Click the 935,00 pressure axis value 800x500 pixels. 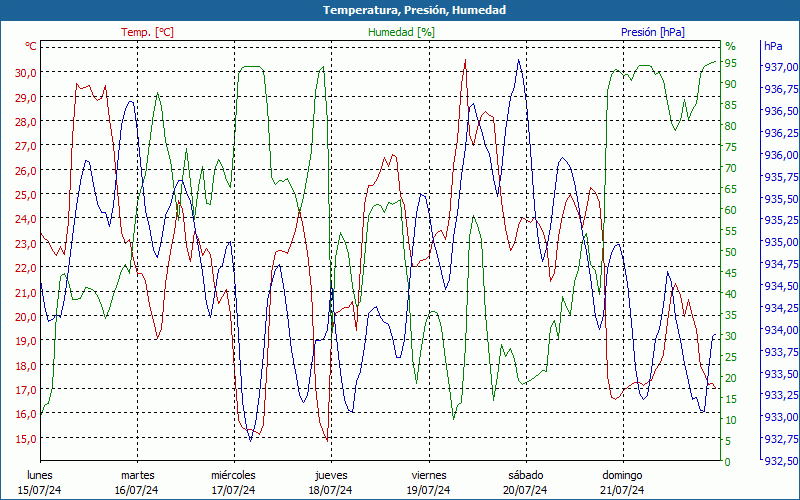pos(781,242)
